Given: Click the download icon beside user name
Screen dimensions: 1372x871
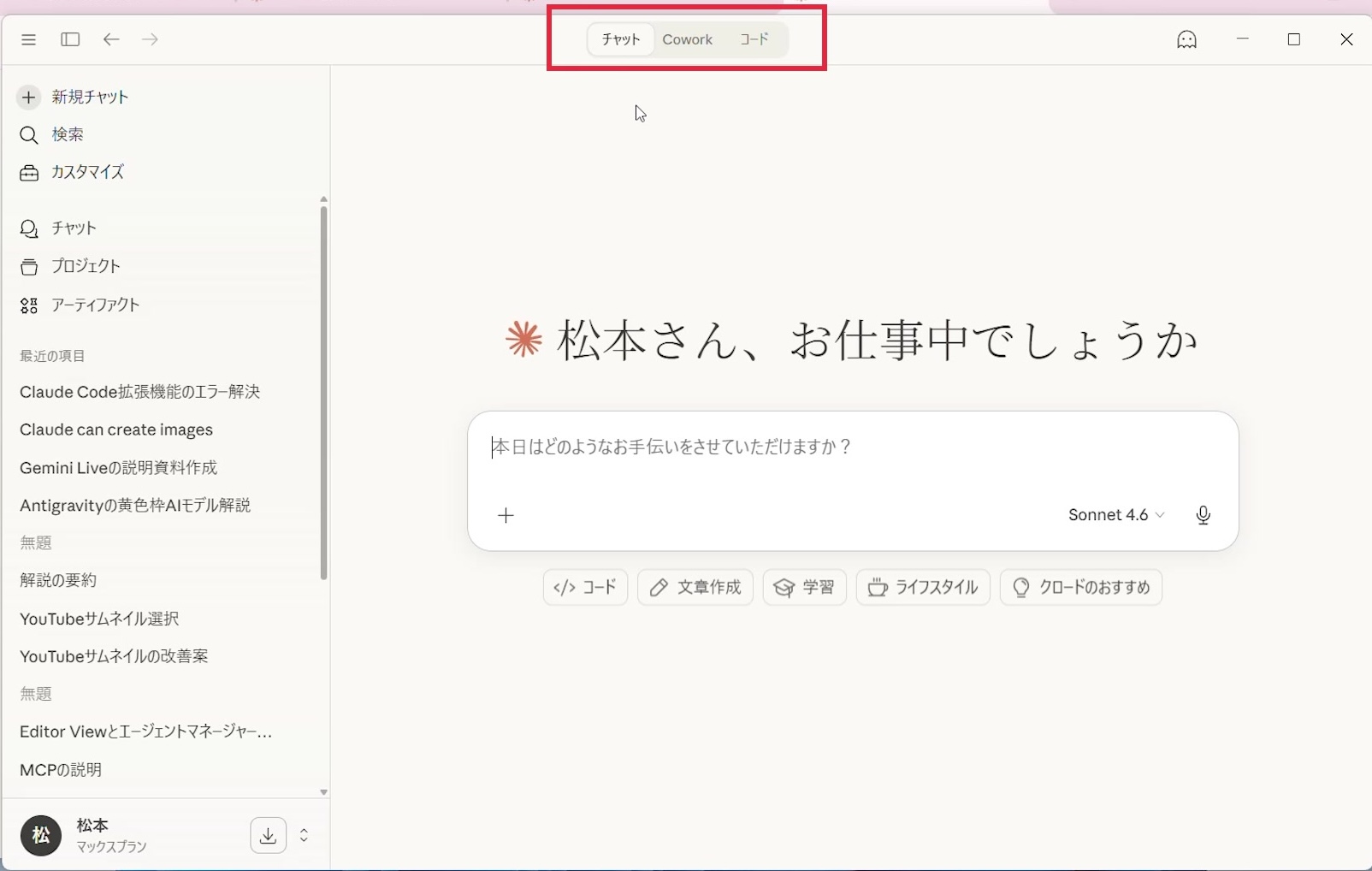Looking at the screenshot, I should pyautogui.click(x=268, y=835).
